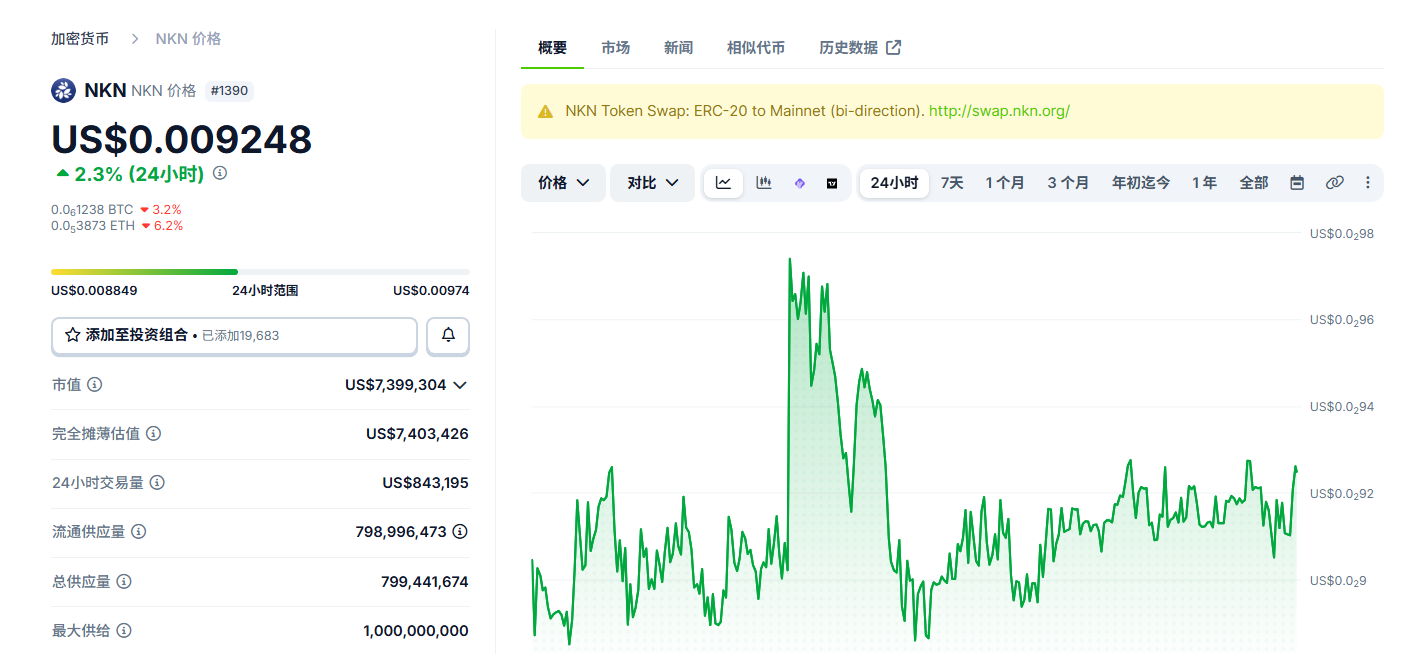Show info for 总供应量
Image resolution: width=1428 pixels, height=654 pixels.
click(x=124, y=581)
